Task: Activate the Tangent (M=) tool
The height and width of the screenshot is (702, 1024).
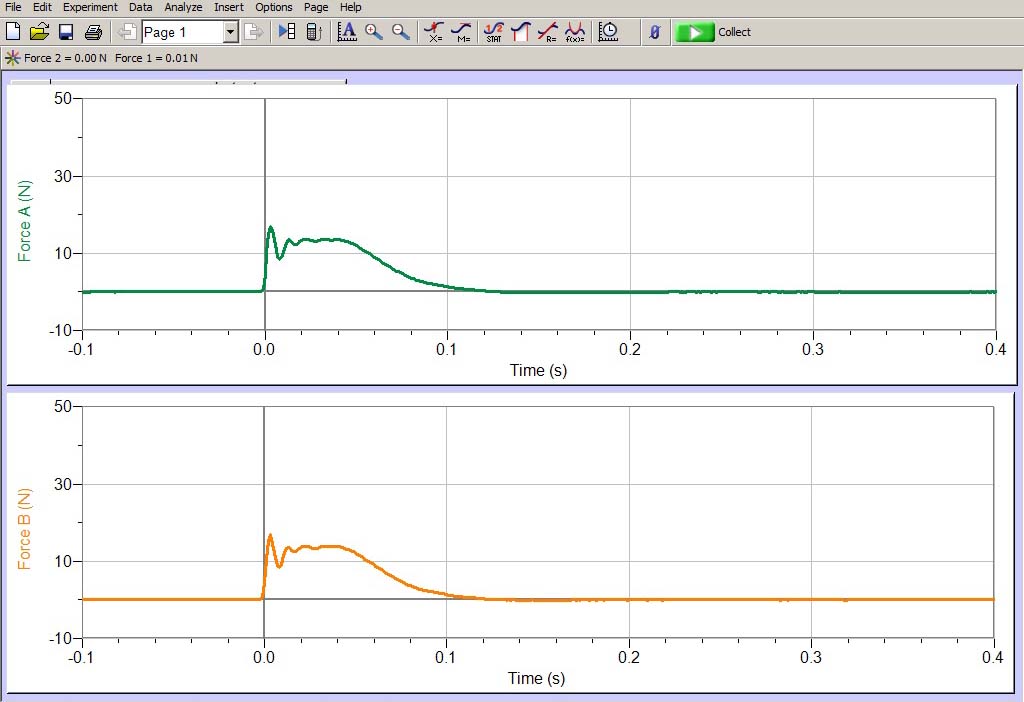Action: coord(461,32)
